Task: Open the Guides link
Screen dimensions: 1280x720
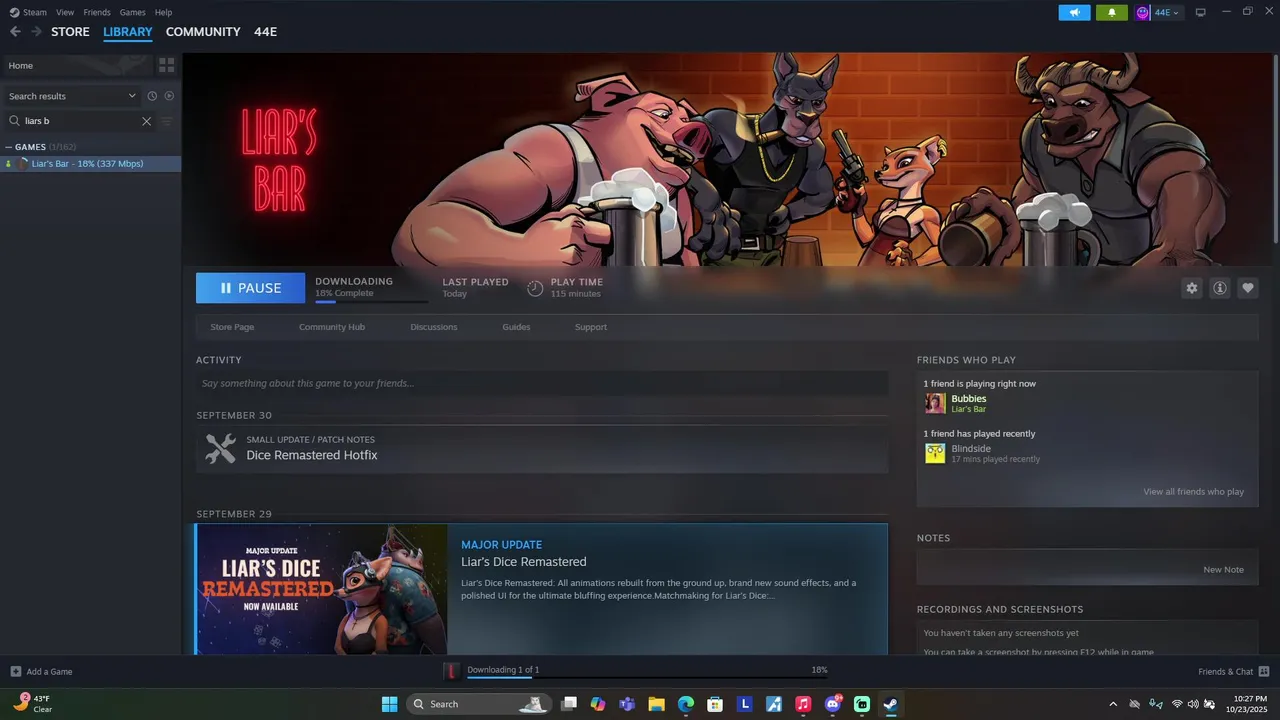Action: click(x=516, y=327)
